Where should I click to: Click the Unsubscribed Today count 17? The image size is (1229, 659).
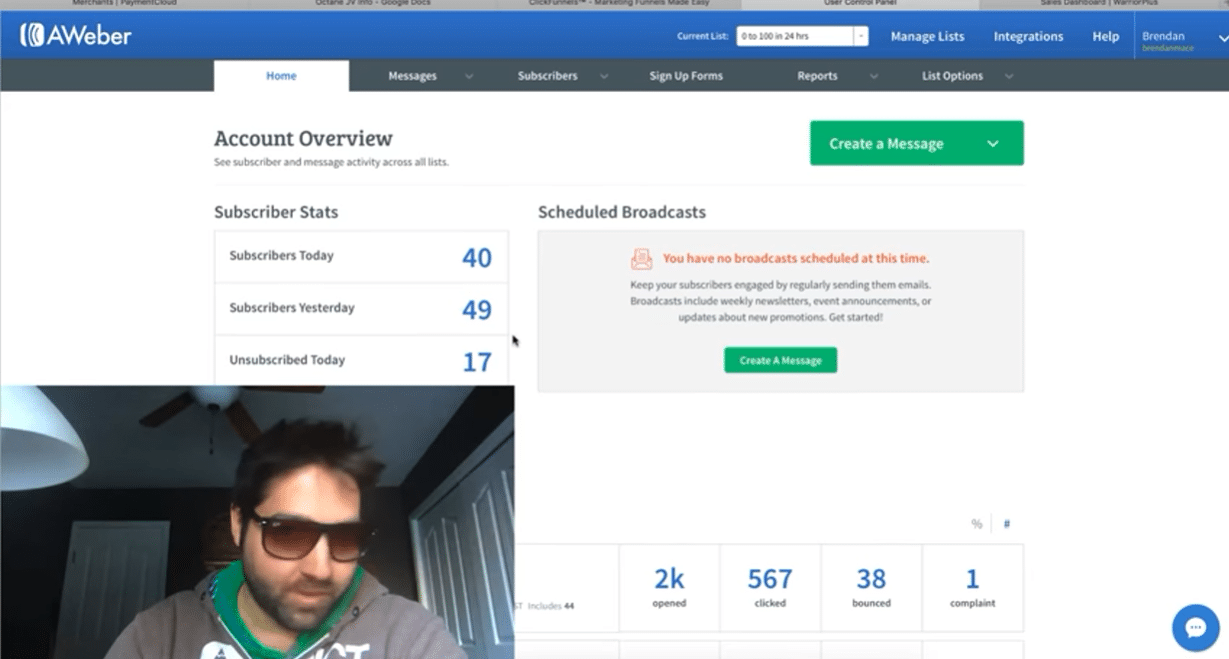(477, 362)
